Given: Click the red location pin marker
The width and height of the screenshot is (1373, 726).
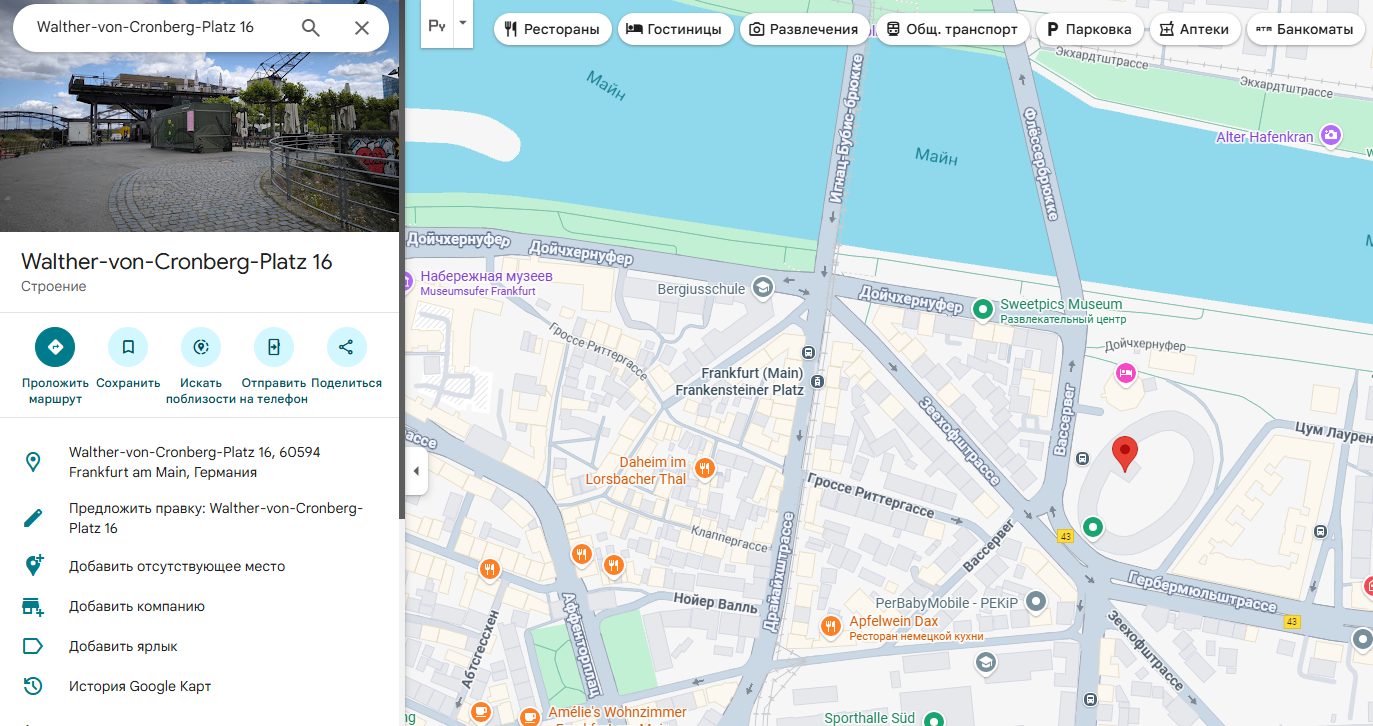Looking at the screenshot, I should 1125,453.
